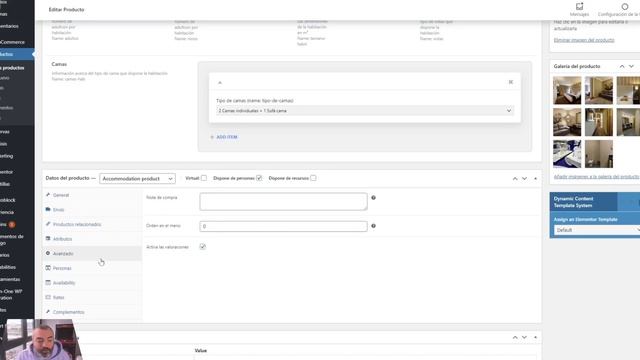Move Galería del producto panel down
This screenshot has width=640, height=360.
(631, 66)
